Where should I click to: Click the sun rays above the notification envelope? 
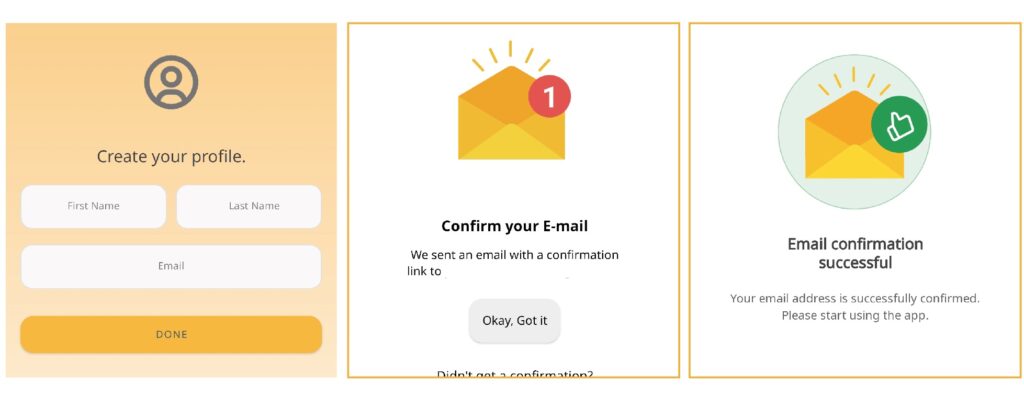(x=511, y=55)
